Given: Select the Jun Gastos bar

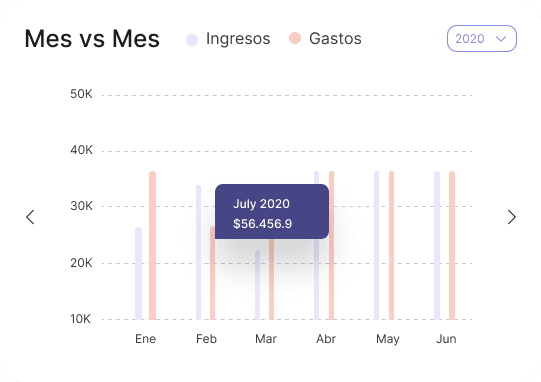Looking at the screenshot, I should [x=452, y=245].
